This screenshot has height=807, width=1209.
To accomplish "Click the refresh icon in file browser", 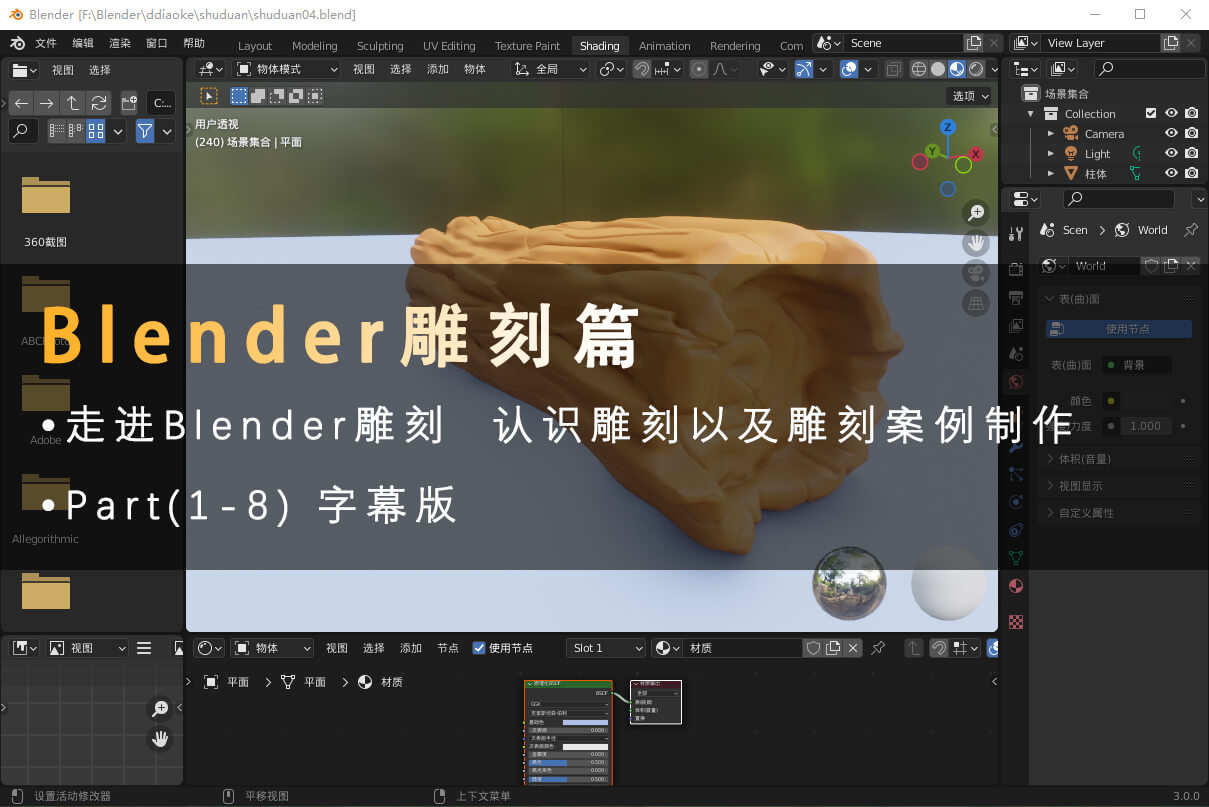I will (98, 103).
